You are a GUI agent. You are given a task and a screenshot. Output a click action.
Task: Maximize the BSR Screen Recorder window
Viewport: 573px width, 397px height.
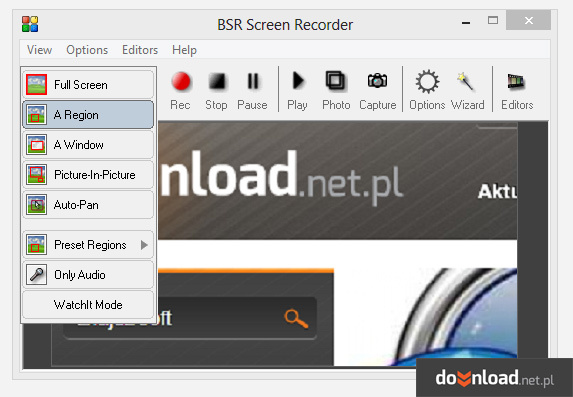(493, 20)
